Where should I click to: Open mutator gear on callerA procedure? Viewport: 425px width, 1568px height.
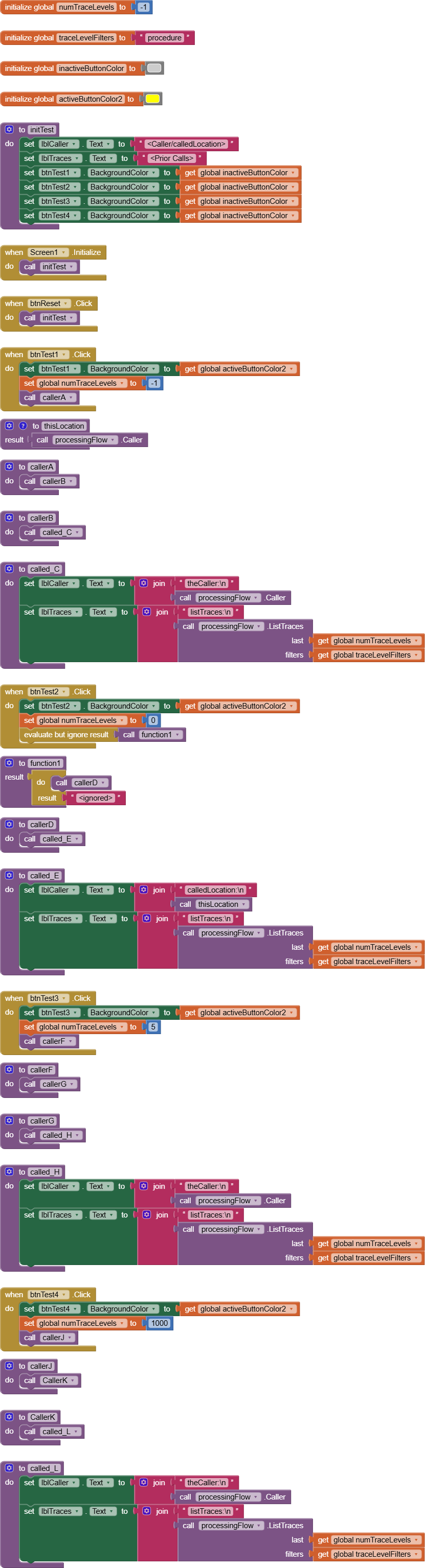9,467
